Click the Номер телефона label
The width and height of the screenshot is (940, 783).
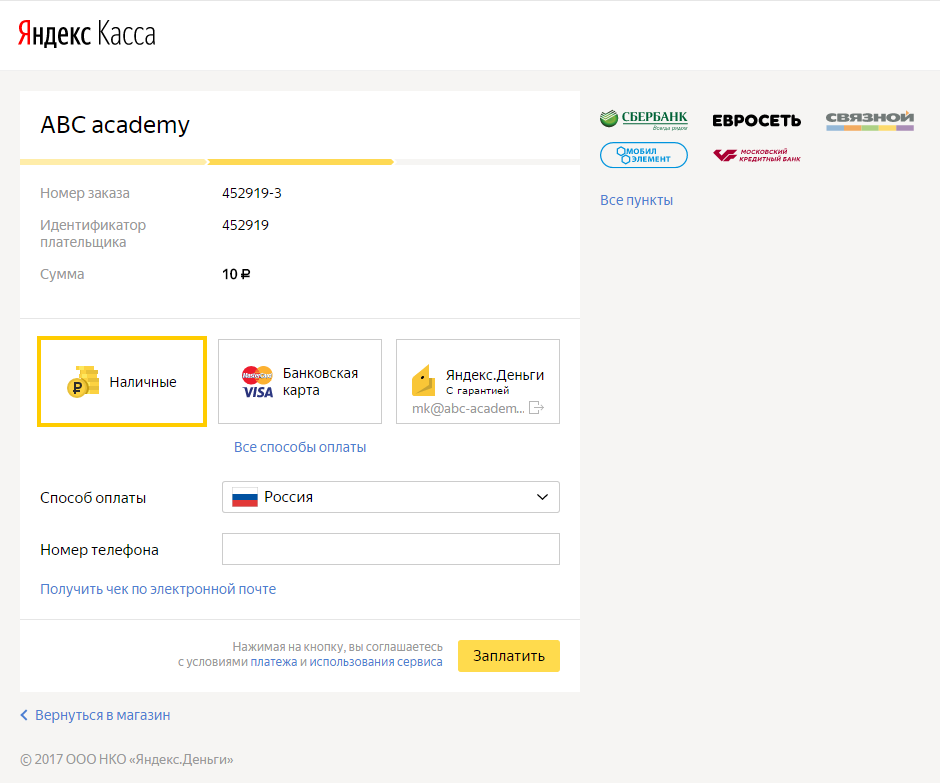pos(100,550)
